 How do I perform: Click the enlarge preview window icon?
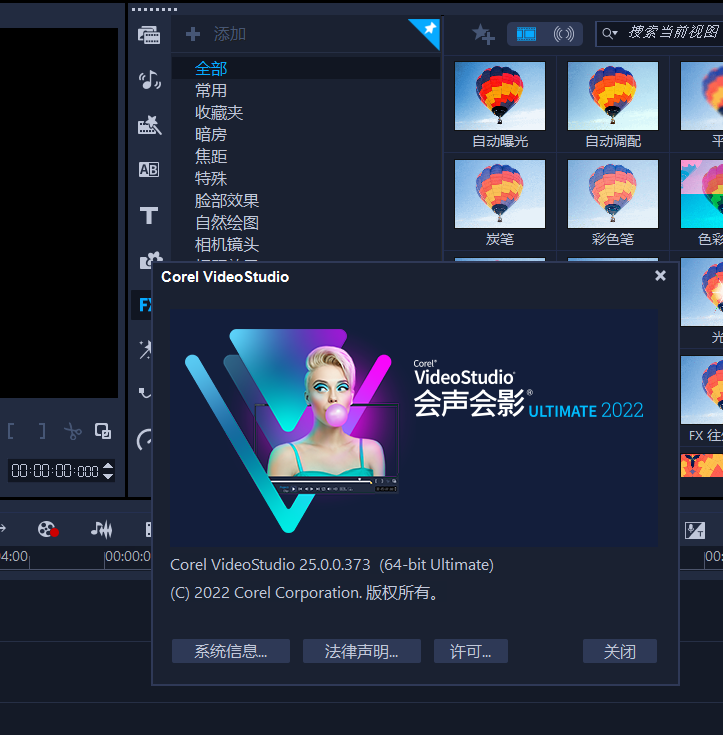tap(103, 431)
